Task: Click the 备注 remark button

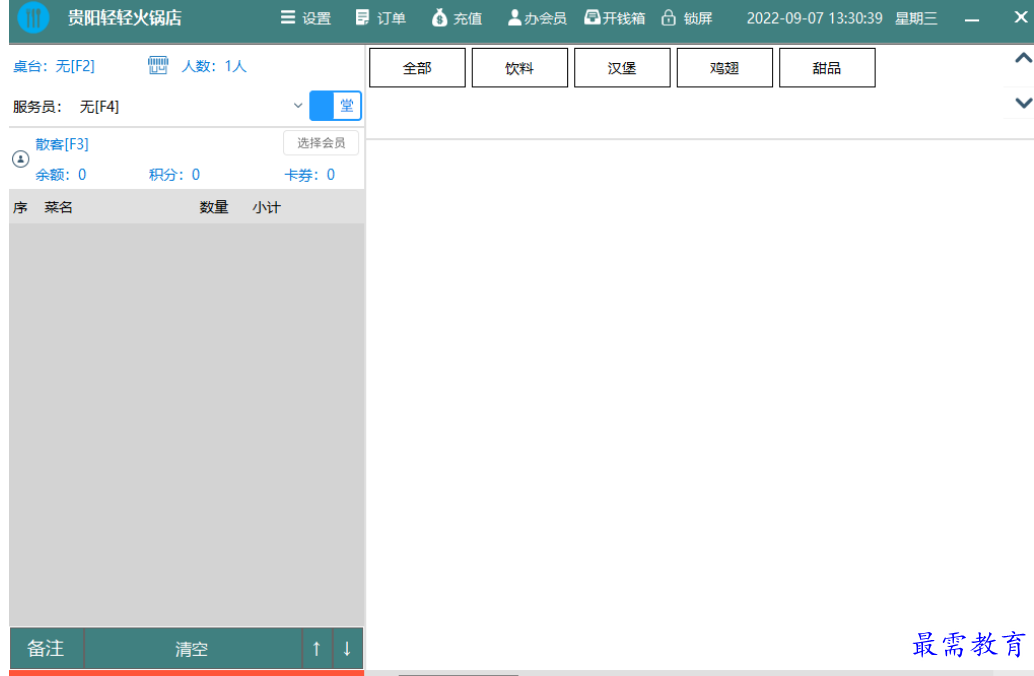Action: tap(46, 648)
